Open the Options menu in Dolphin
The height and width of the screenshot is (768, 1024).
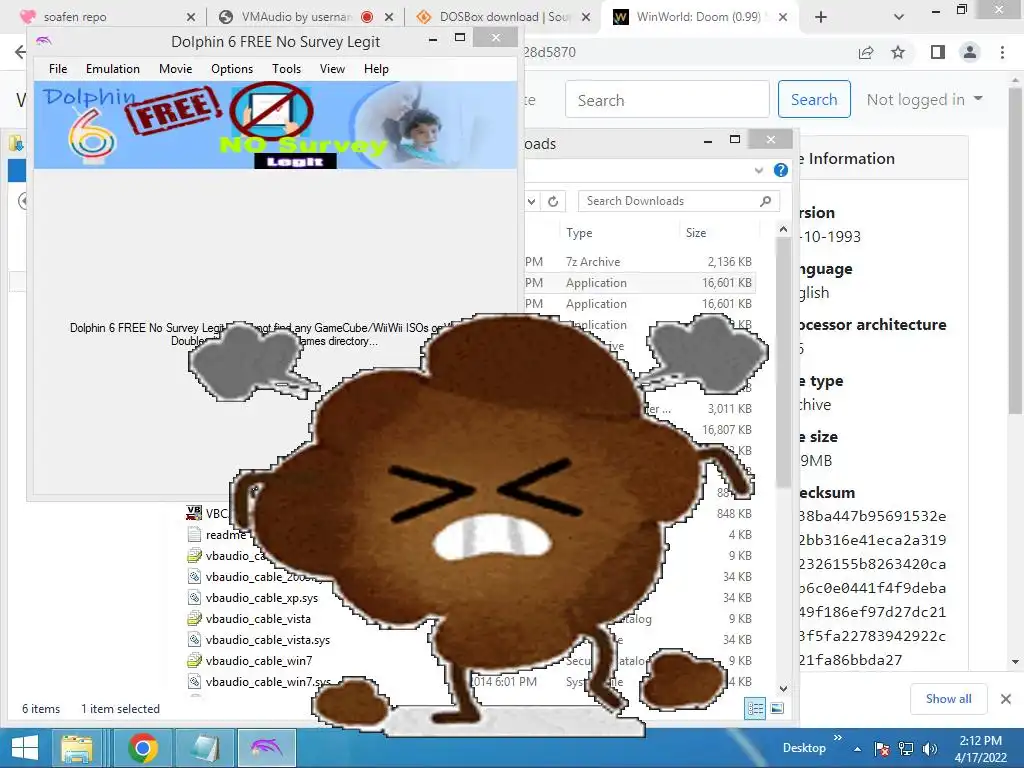(231, 69)
